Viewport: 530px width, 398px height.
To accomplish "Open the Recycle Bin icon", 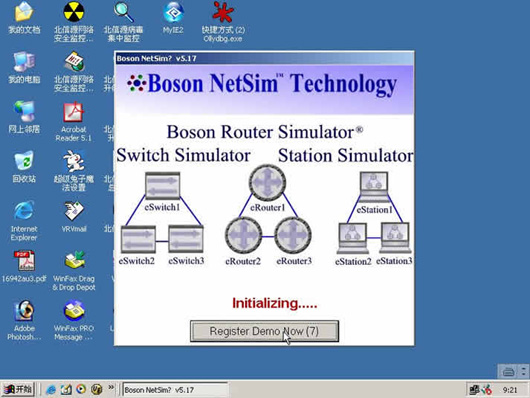I will pyautogui.click(x=24, y=167).
